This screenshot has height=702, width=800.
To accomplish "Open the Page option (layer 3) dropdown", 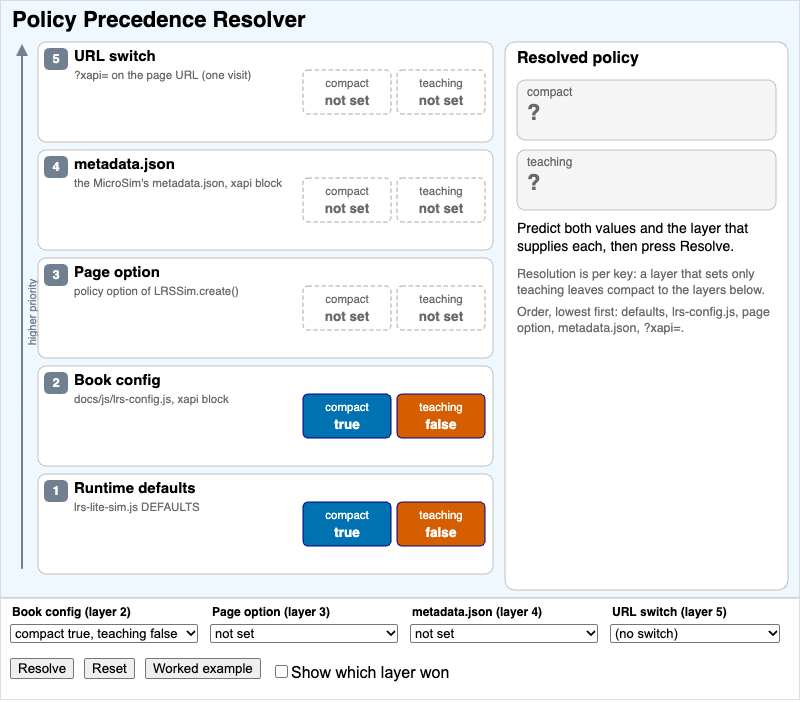I will [304, 634].
